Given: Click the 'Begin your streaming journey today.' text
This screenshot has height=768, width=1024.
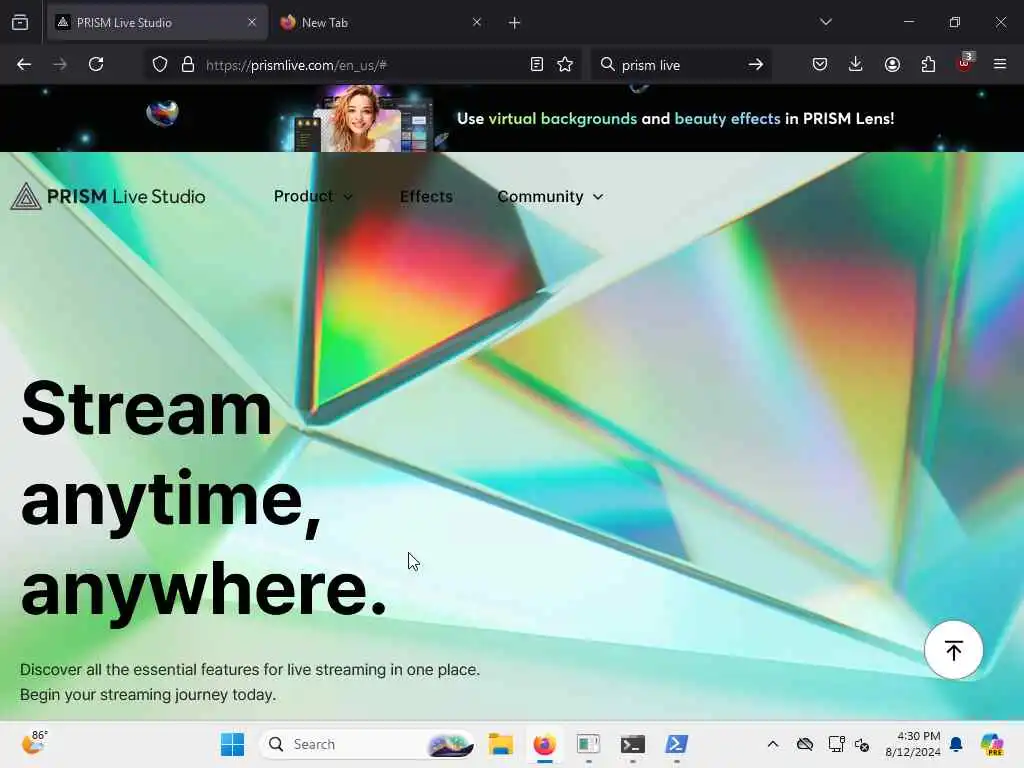Looking at the screenshot, I should click(148, 694).
